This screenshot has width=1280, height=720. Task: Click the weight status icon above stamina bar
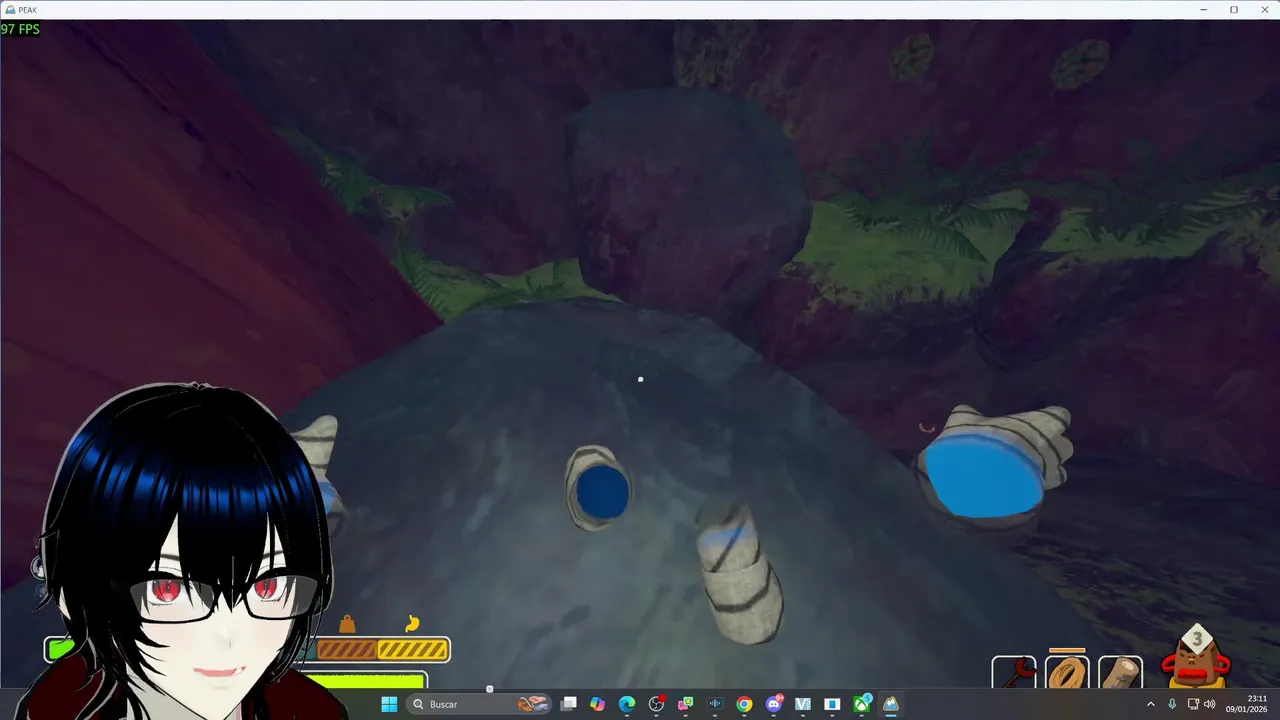[347, 625]
